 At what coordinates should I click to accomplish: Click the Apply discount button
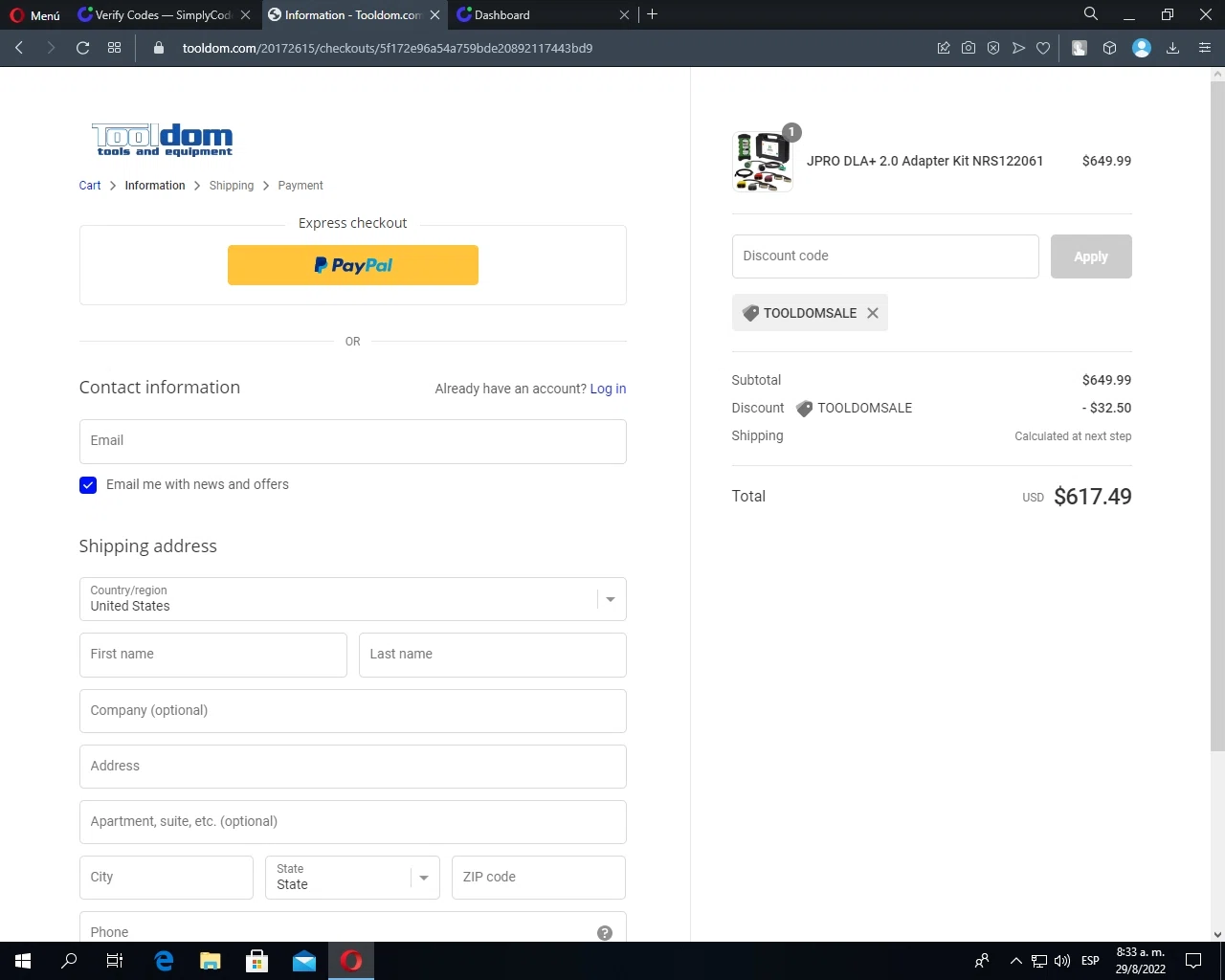1091,256
